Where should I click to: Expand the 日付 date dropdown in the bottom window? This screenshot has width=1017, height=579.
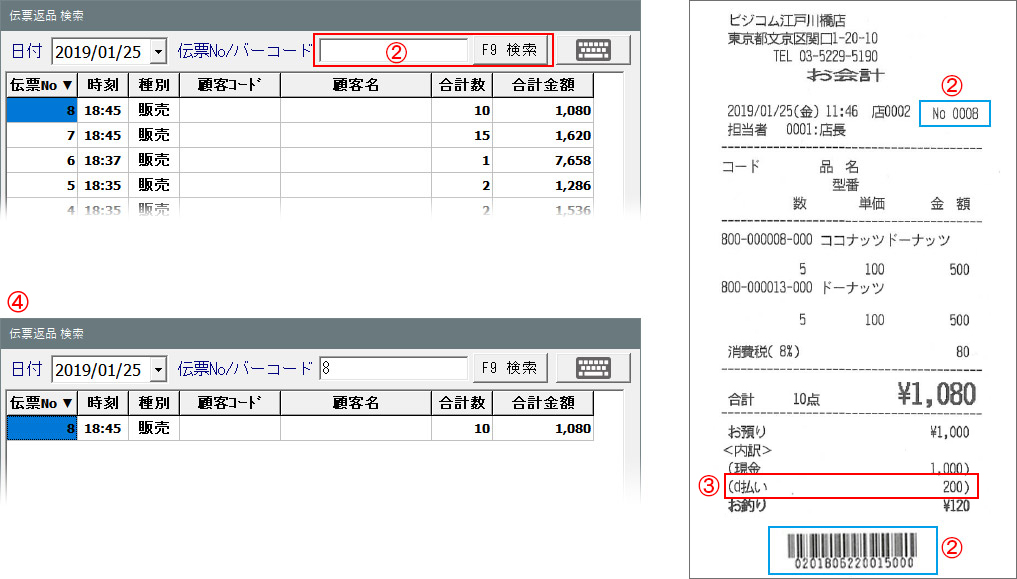[158, 369]
